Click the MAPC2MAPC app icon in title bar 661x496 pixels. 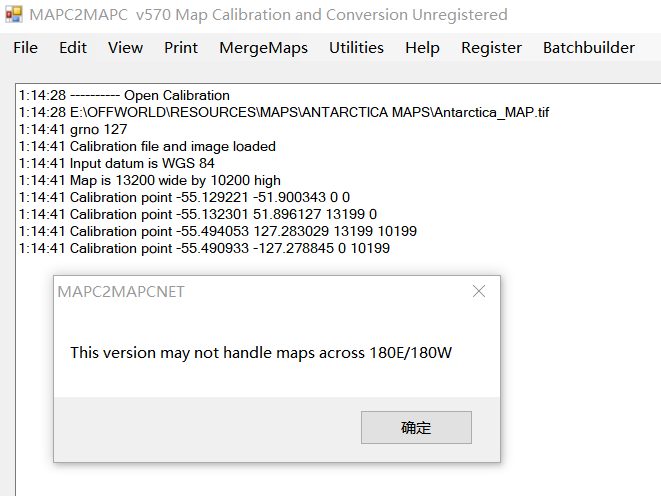pyautogui.click(x=14, y=15)
